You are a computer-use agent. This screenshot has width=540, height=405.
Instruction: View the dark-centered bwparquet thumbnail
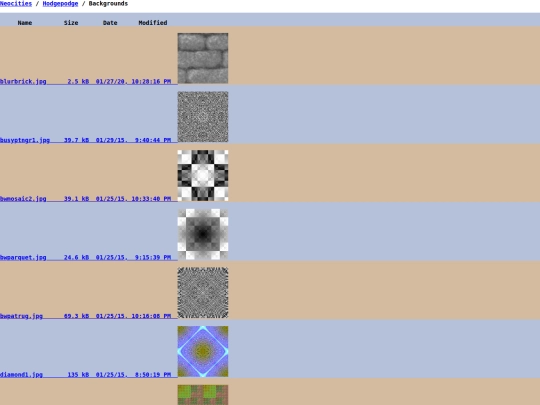[203, 234]
